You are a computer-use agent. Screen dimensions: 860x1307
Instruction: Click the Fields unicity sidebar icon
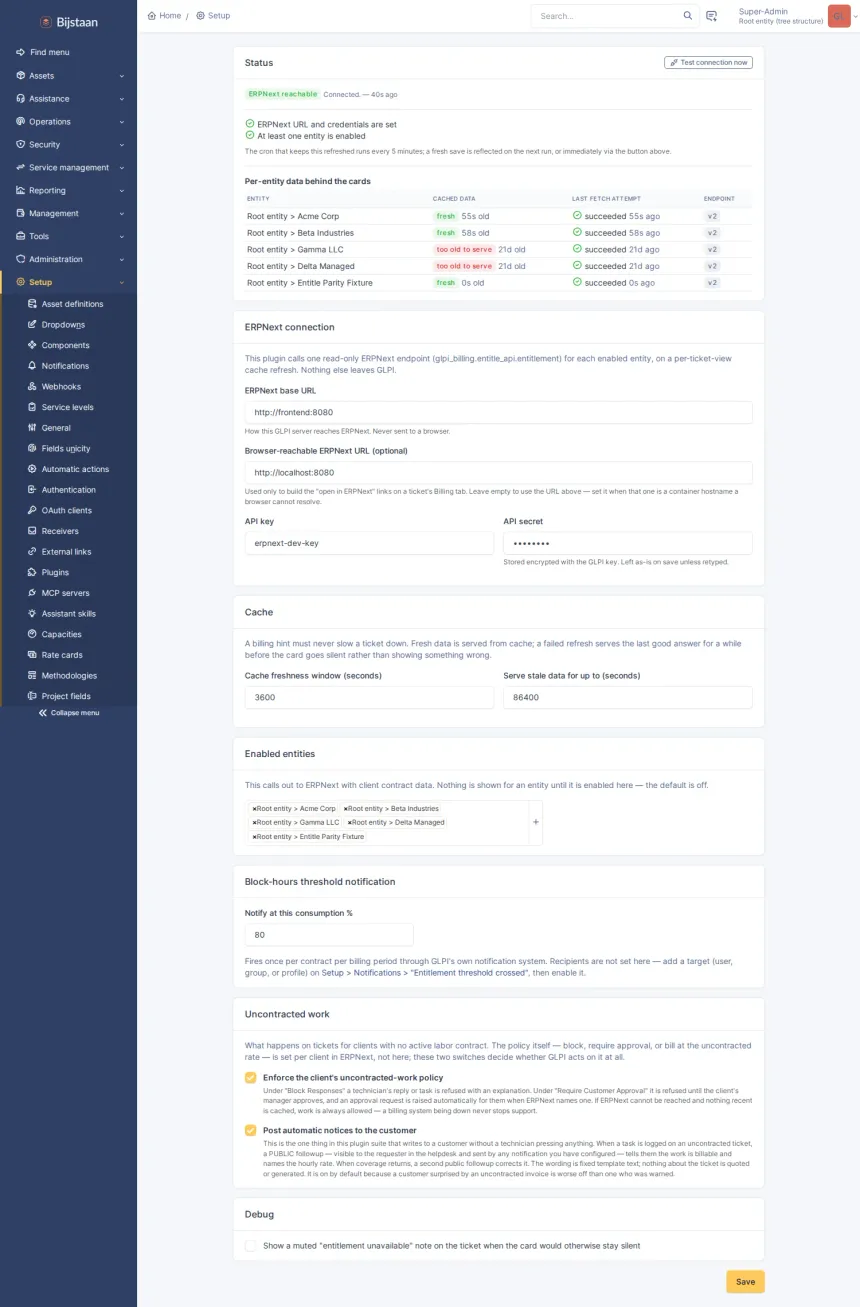tap(32, 448)
